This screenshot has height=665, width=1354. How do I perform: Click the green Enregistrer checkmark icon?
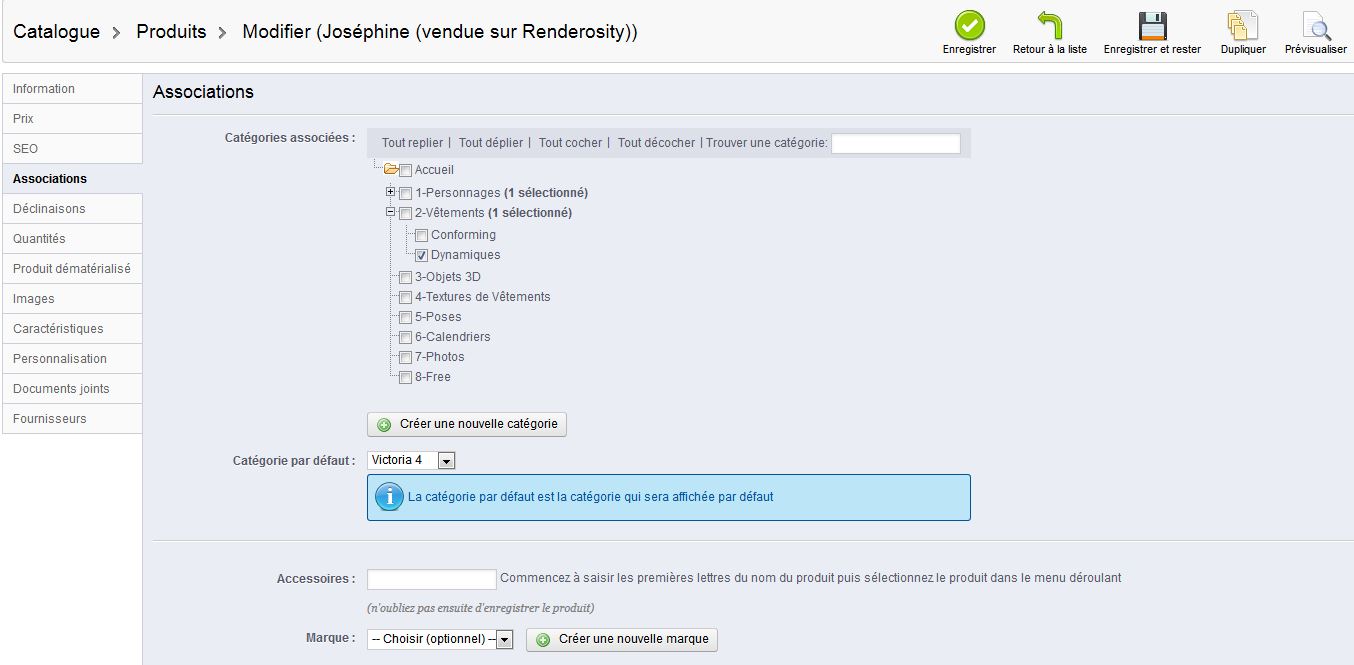coord(969,25)
